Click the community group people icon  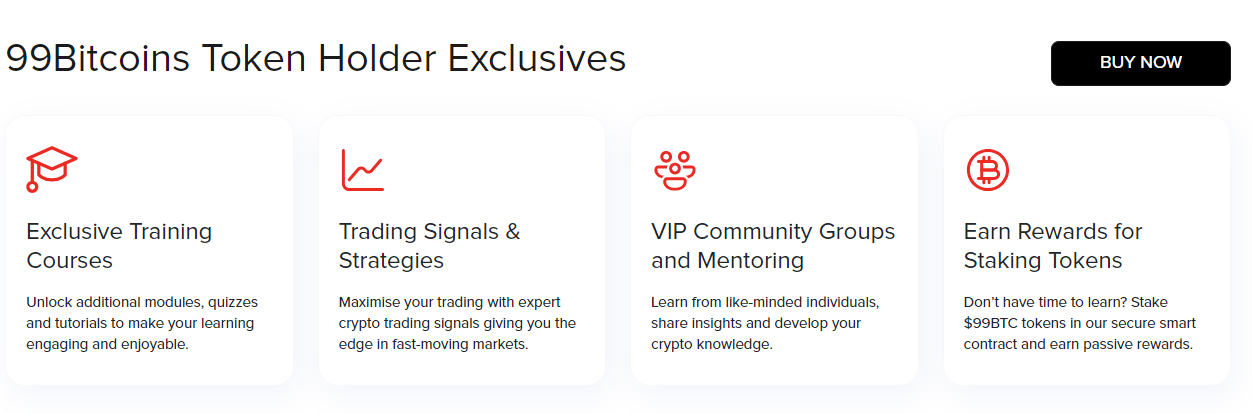[x=675, y=170]
